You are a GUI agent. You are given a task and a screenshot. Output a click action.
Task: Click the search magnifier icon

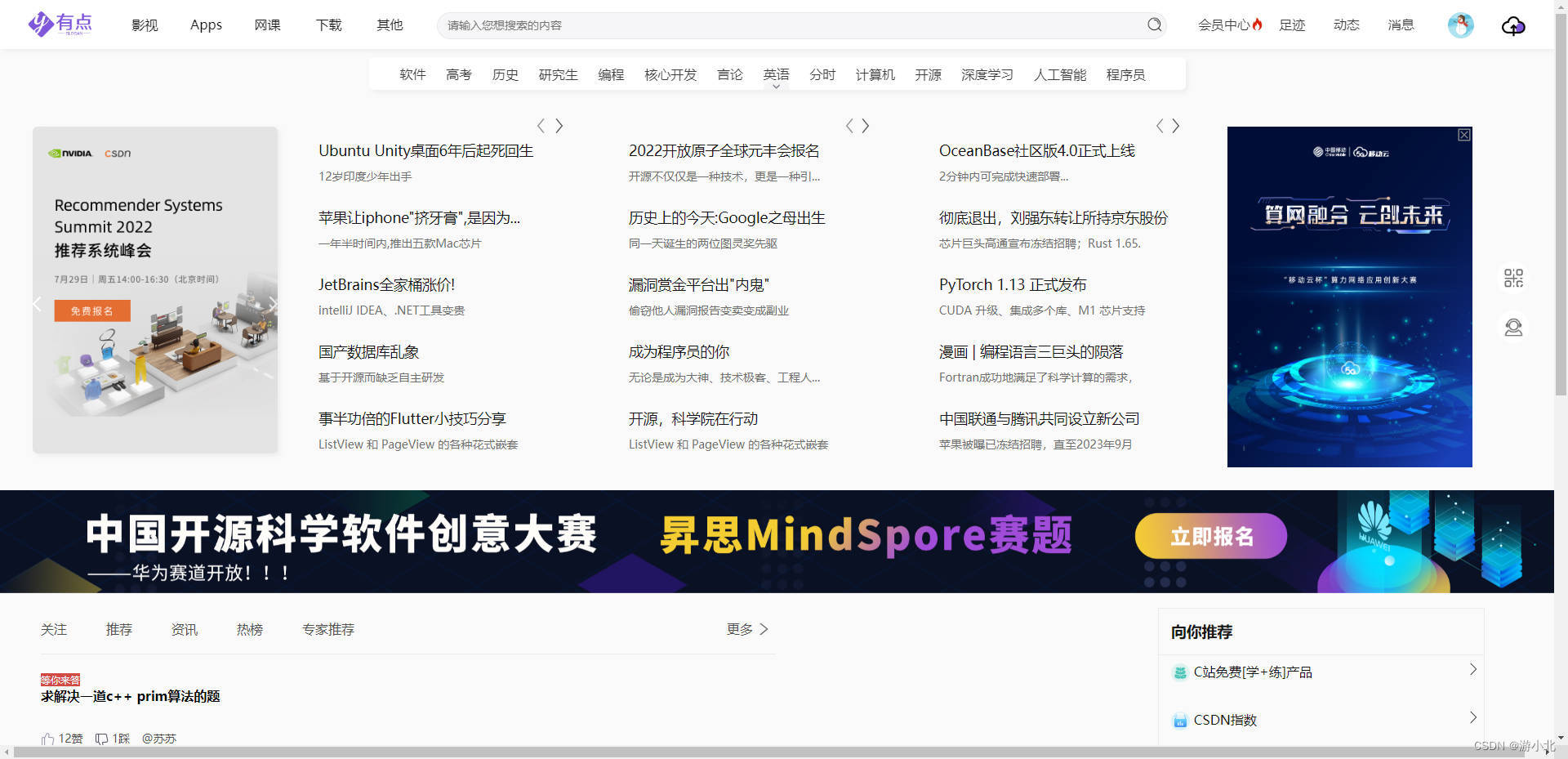1154,25
